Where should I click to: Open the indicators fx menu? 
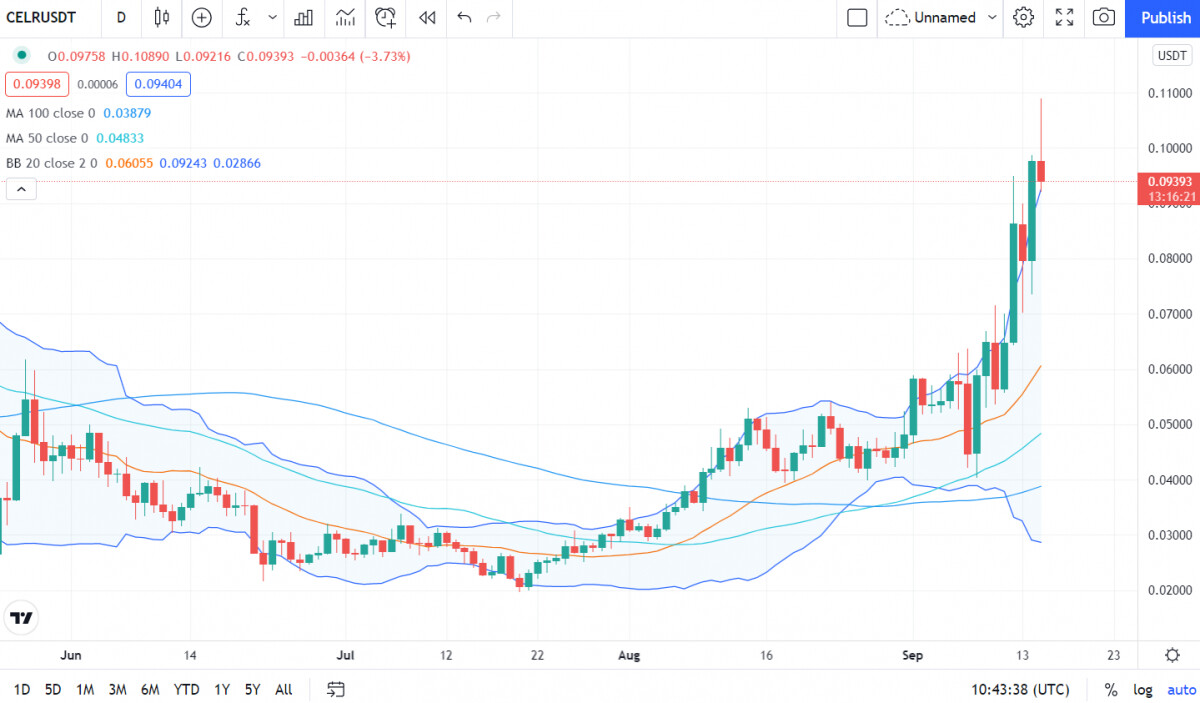242,17
